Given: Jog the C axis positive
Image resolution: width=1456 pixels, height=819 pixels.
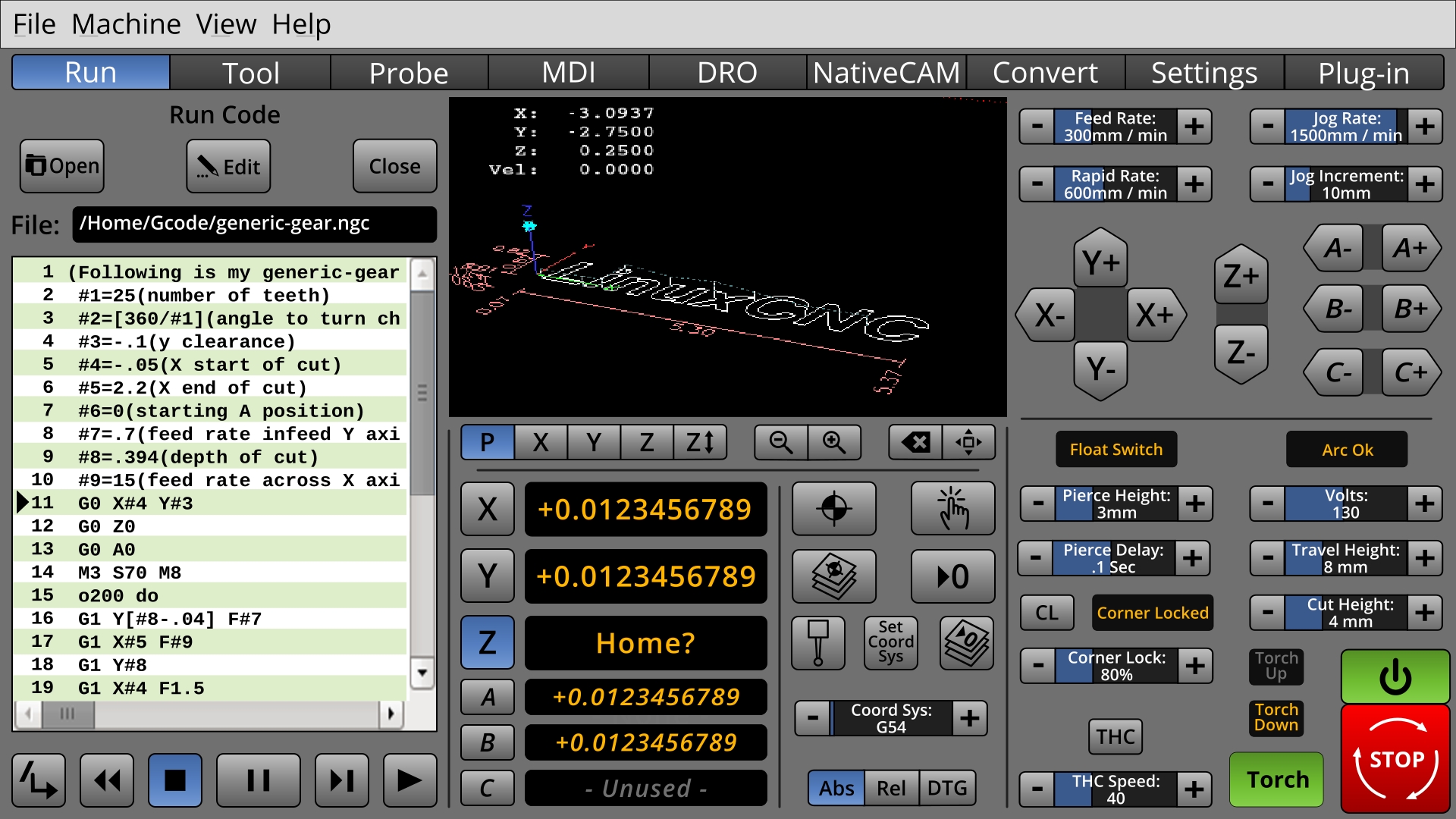Looking at the screenshot, I should [1410, 372].
